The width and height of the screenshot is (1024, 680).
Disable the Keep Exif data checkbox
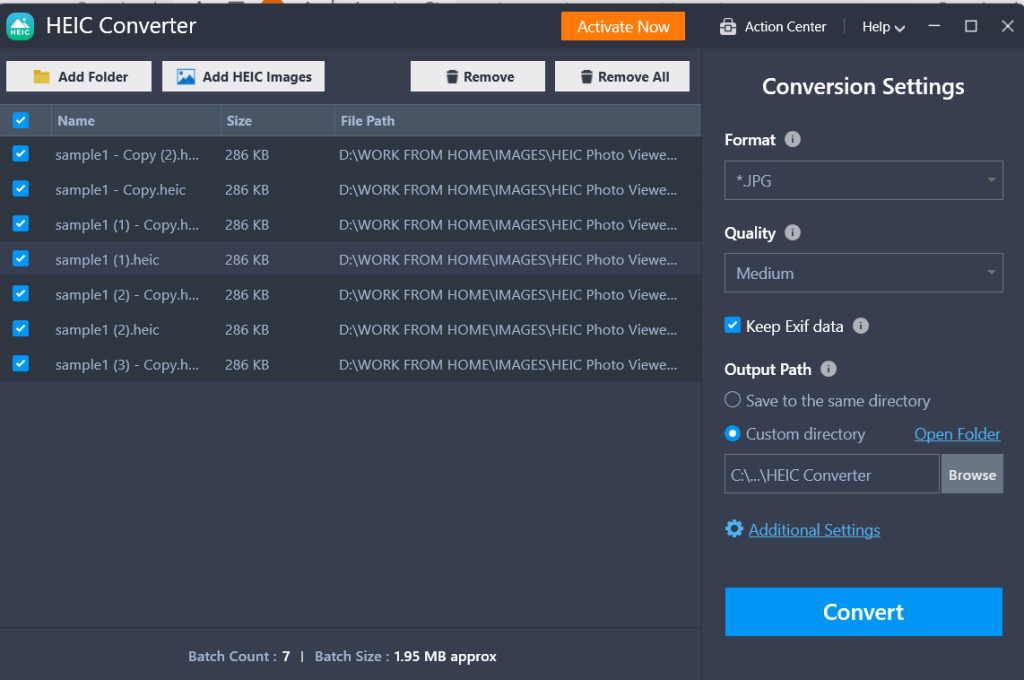tap(733, 325)
